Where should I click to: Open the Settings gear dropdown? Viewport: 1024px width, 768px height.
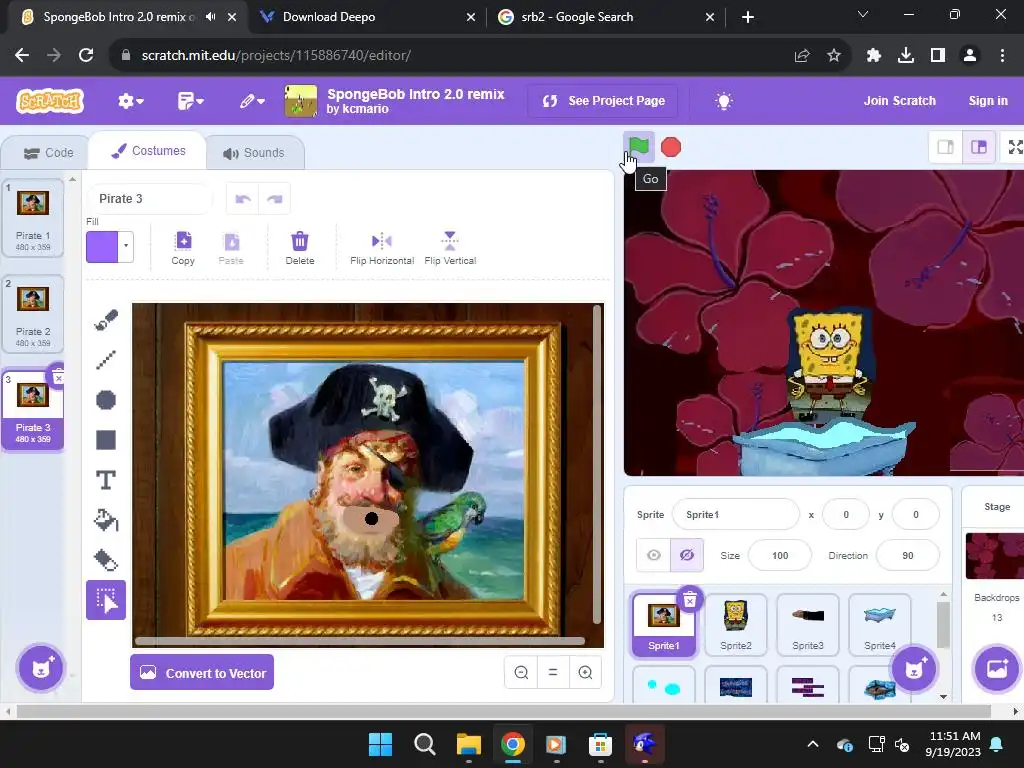pyautogui.click(x=131, y=101)
